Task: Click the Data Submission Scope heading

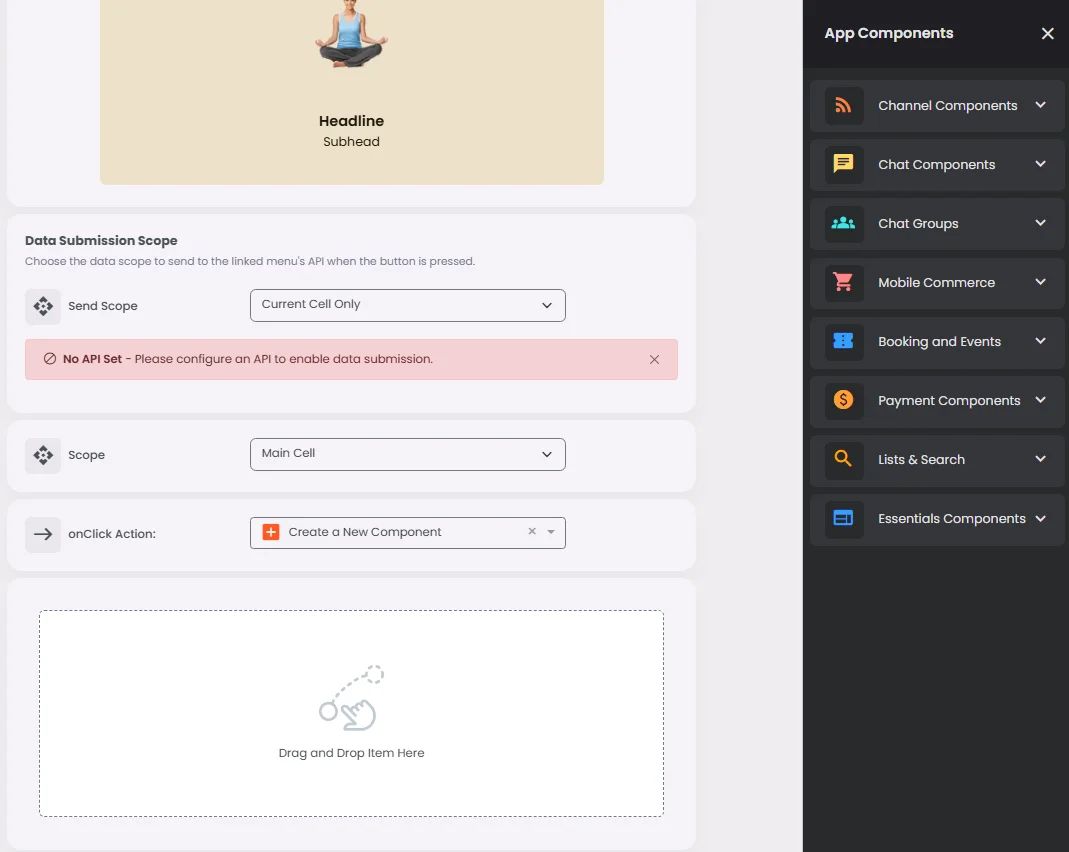Action: (x=101, y=241)
